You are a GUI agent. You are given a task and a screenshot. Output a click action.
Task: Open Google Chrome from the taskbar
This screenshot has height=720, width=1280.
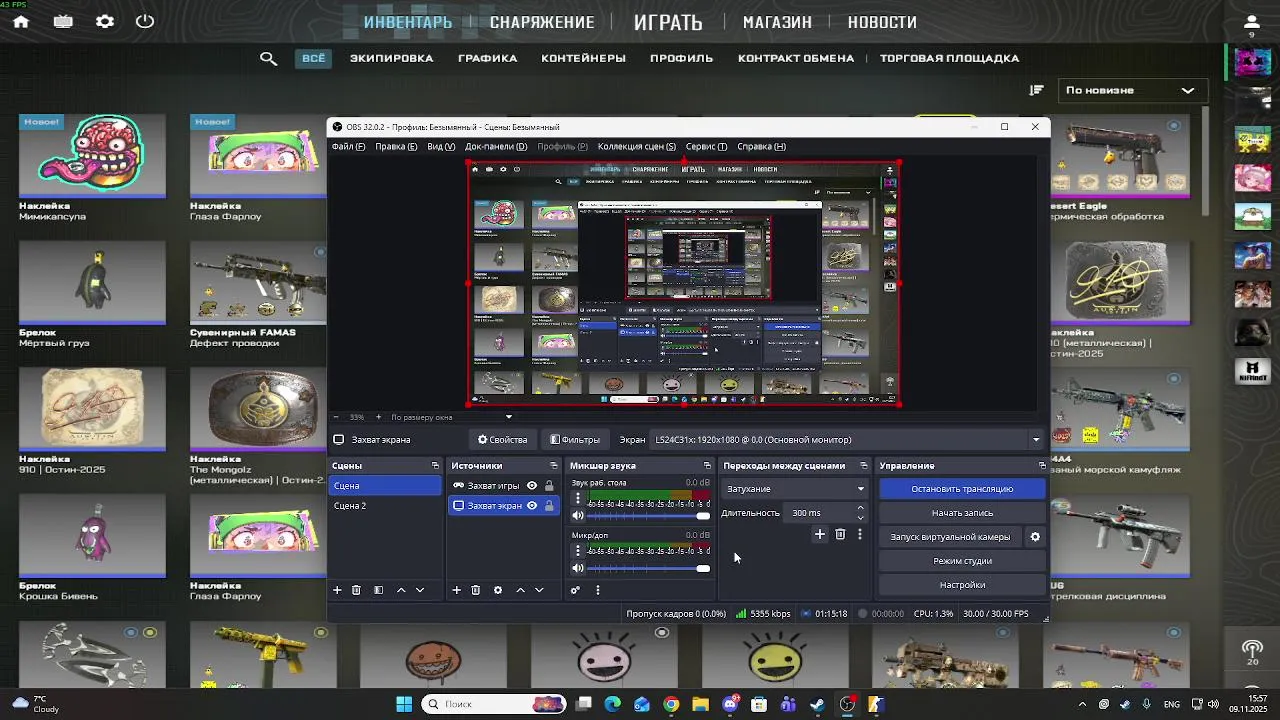(x=671, y=704)
